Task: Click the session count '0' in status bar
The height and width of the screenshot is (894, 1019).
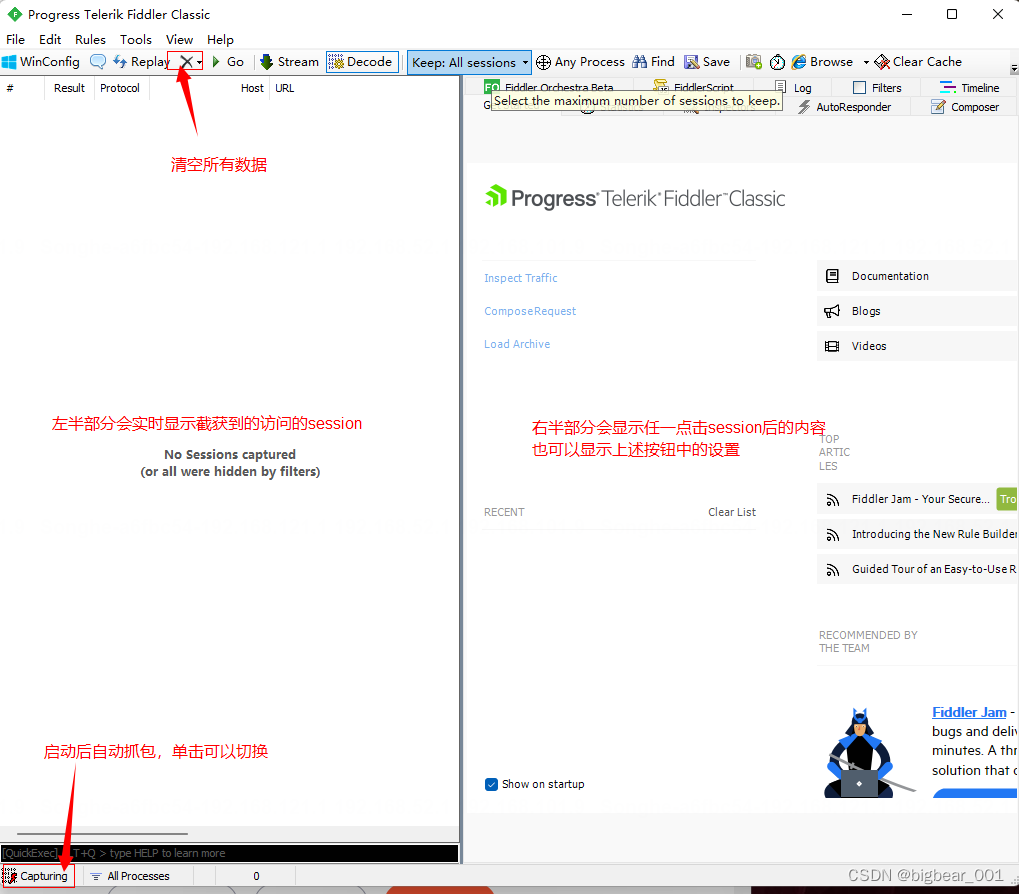Action: click(x=256, y=876)
